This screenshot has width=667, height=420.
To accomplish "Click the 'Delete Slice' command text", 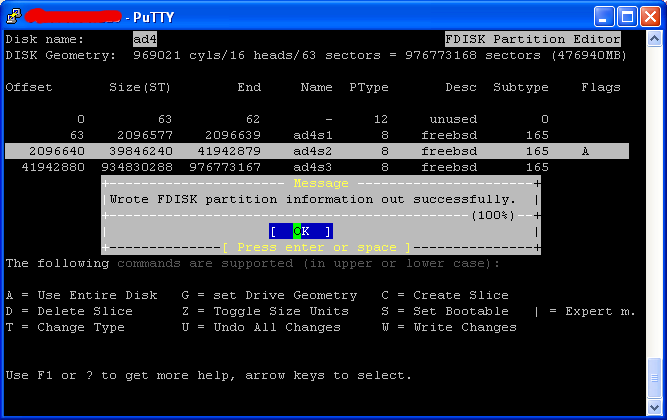I will (85, 311).
